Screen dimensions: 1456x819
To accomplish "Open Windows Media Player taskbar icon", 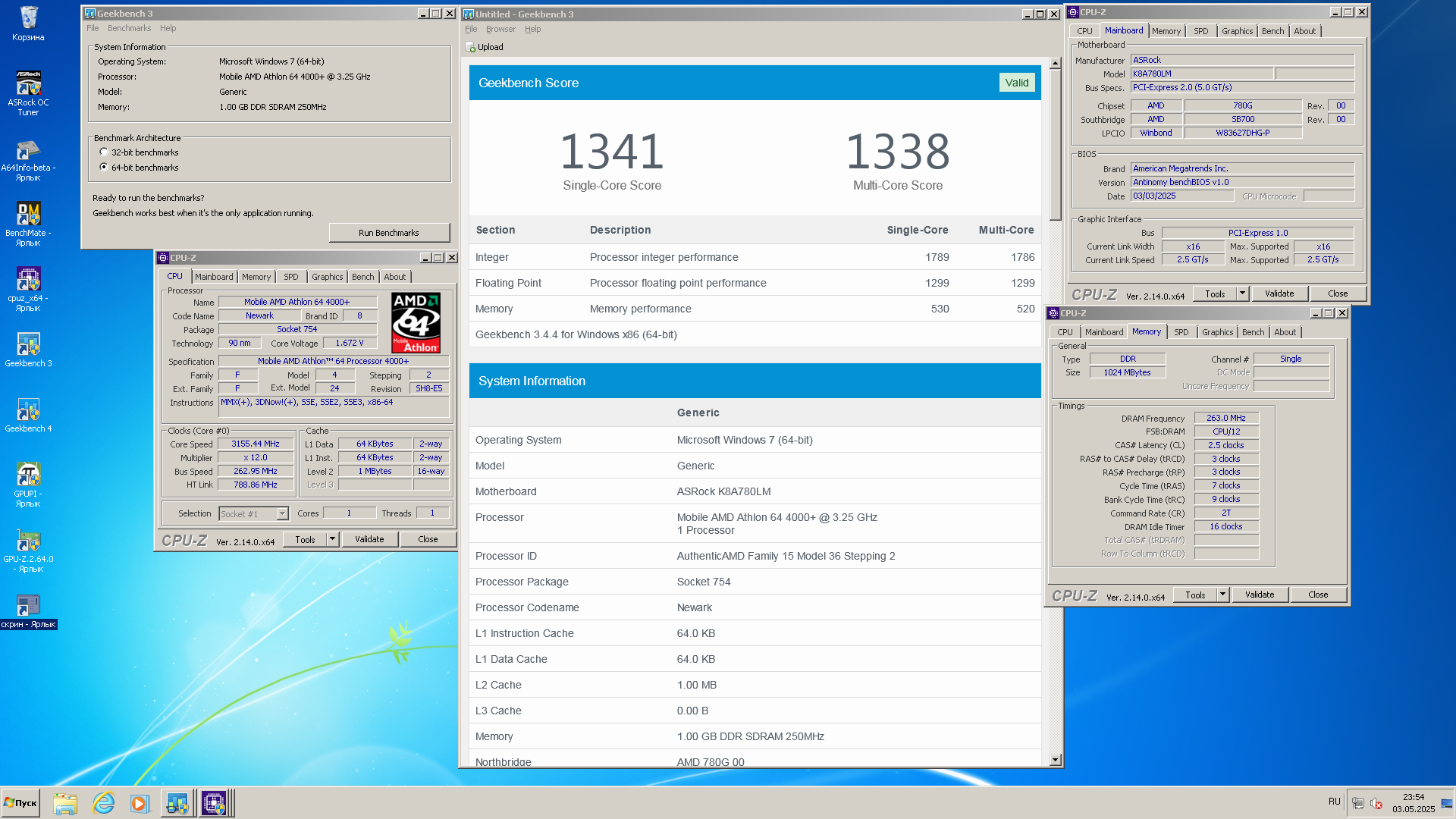I will [x=140, y=803].
